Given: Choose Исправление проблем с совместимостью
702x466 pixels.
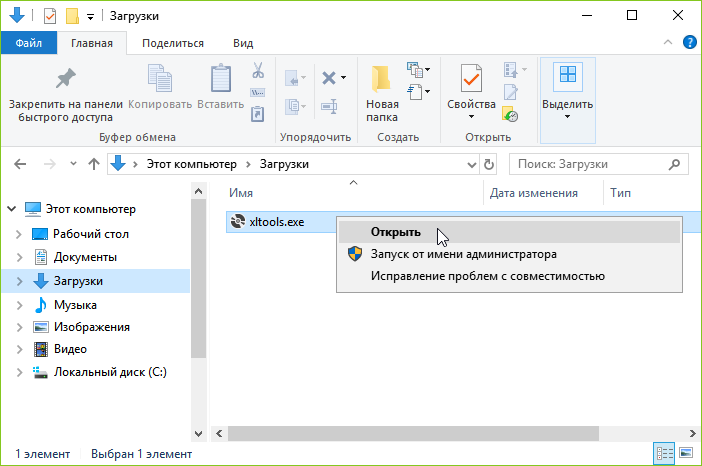Looking at the screenshot, I should 509,276.
